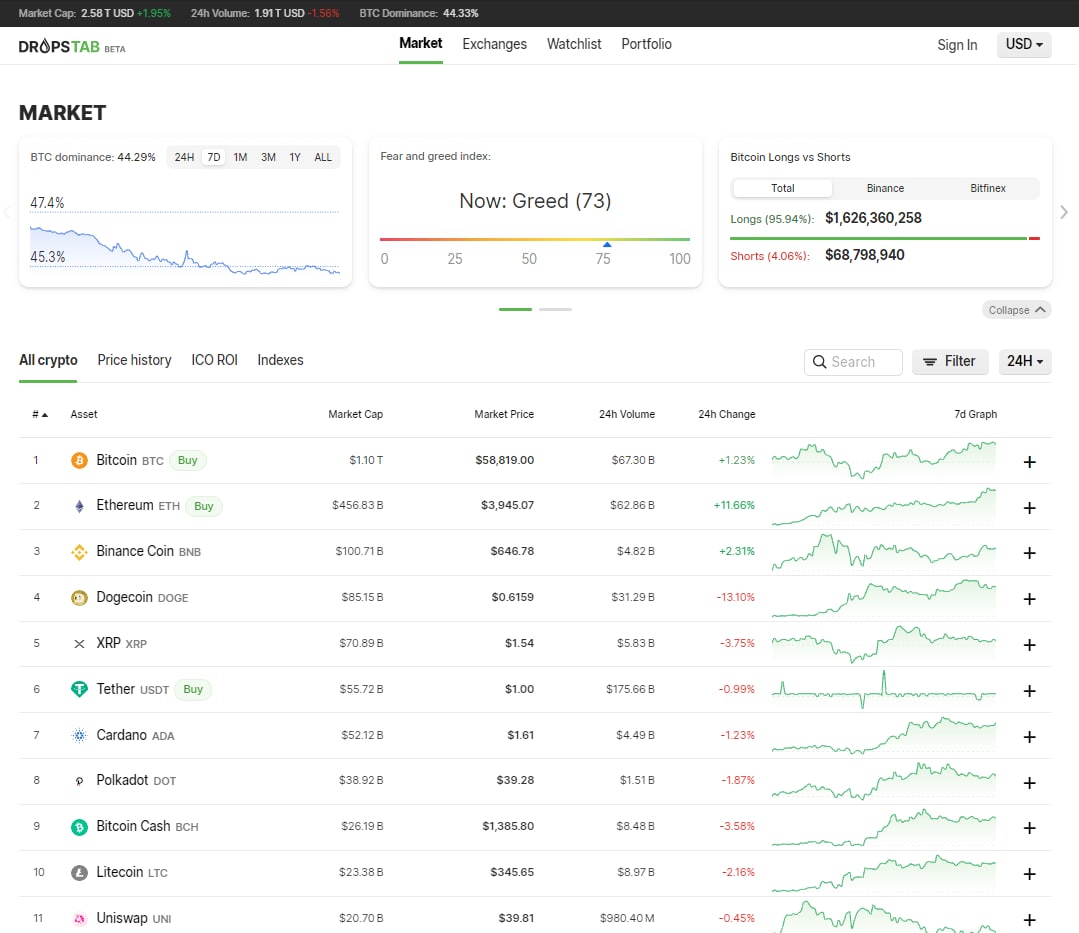Image resolution: width=1079 pixels, height=933 pixels.
Task: Click the Search input field
Action: (853, 362)
